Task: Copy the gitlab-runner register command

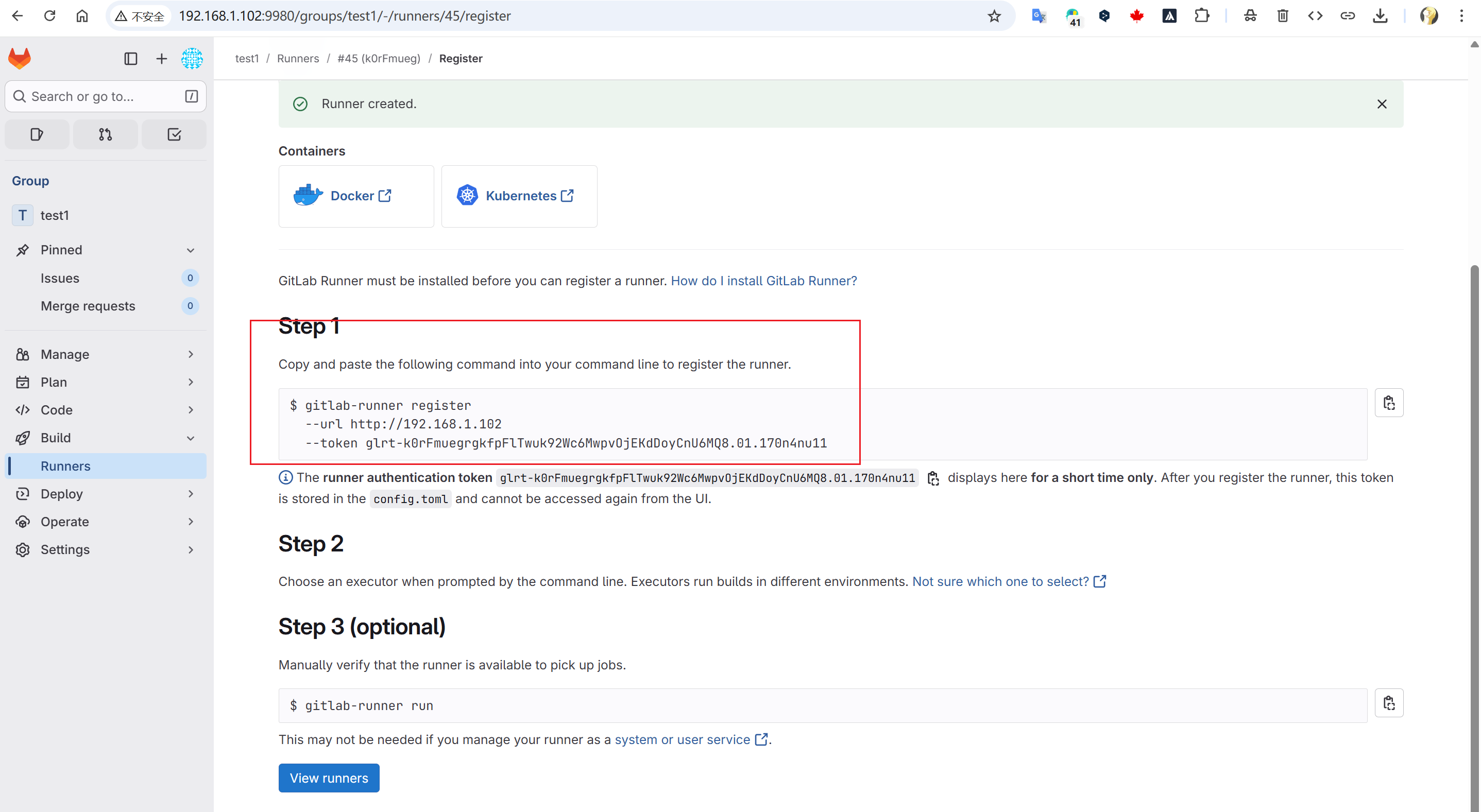Action: [1388, 403]
